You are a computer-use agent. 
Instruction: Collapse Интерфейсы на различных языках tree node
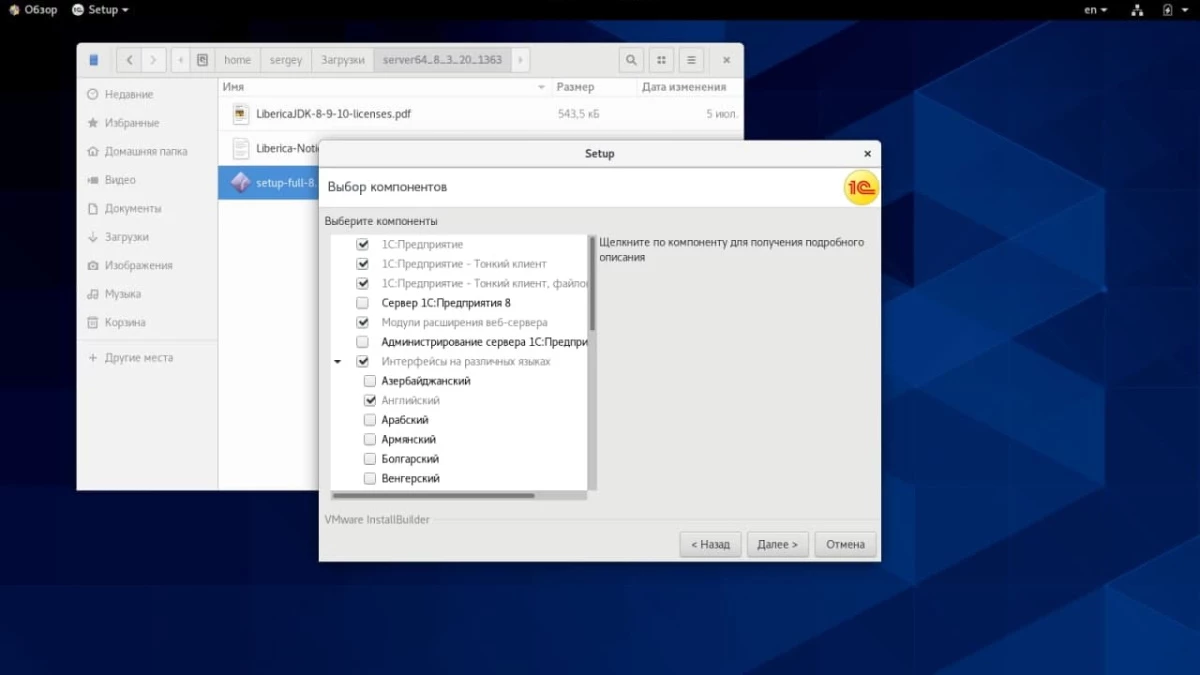338,362
